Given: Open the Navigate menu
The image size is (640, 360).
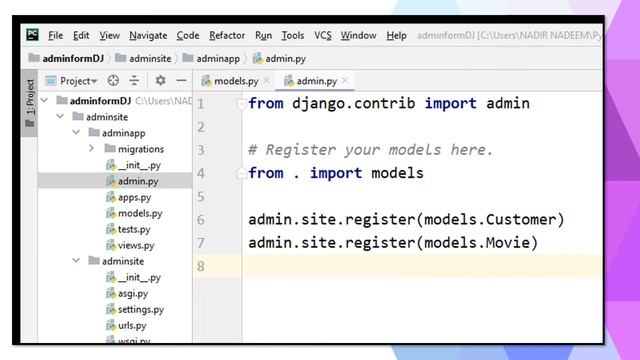Looking at the screenshot, I should (x=148, y=36).
